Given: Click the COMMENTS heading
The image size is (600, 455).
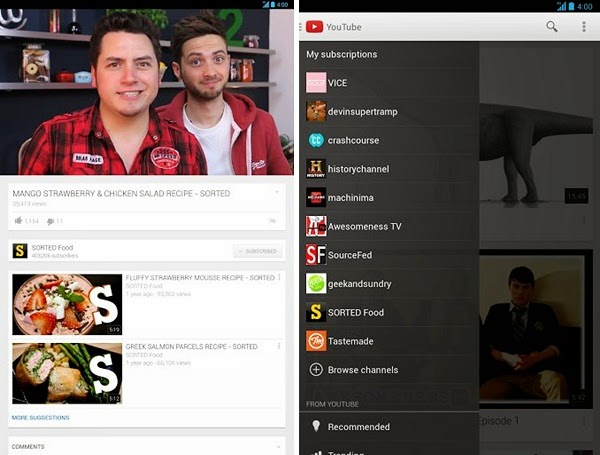Looking at the screenshot, I should (28, 447).
